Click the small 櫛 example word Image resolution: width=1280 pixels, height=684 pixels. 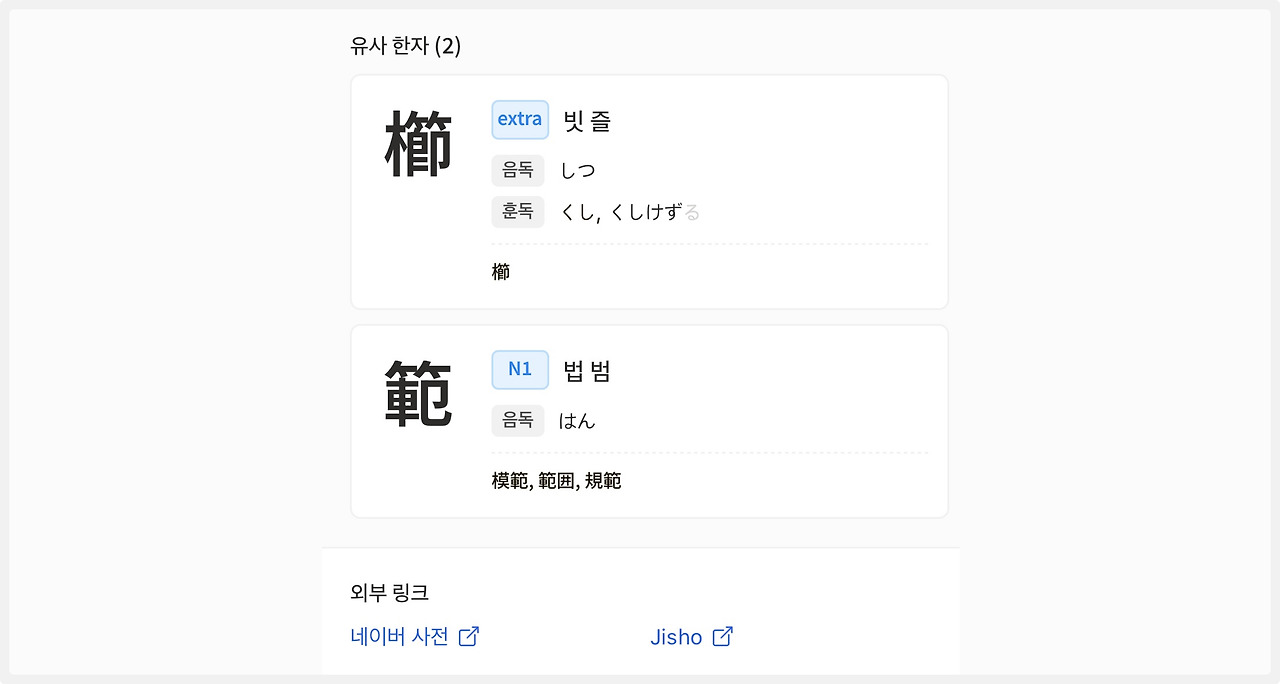point(501,272)
